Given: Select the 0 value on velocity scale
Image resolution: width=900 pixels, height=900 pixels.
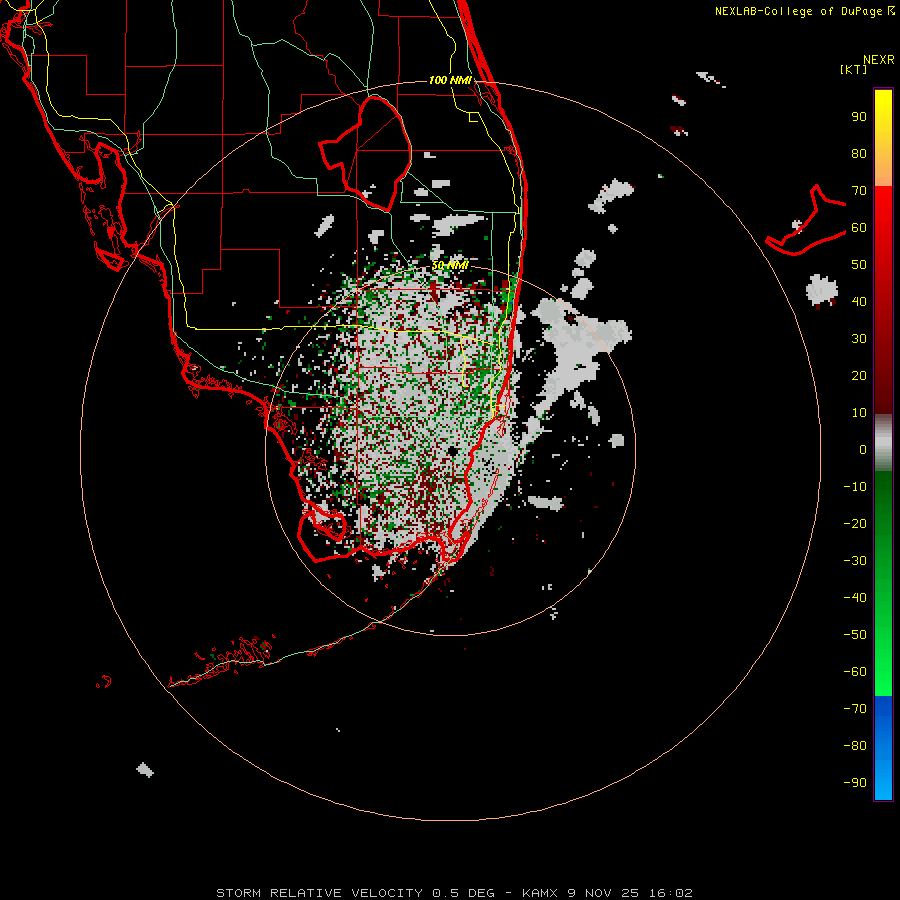Looking at the screenshot, I should [863, 450].
